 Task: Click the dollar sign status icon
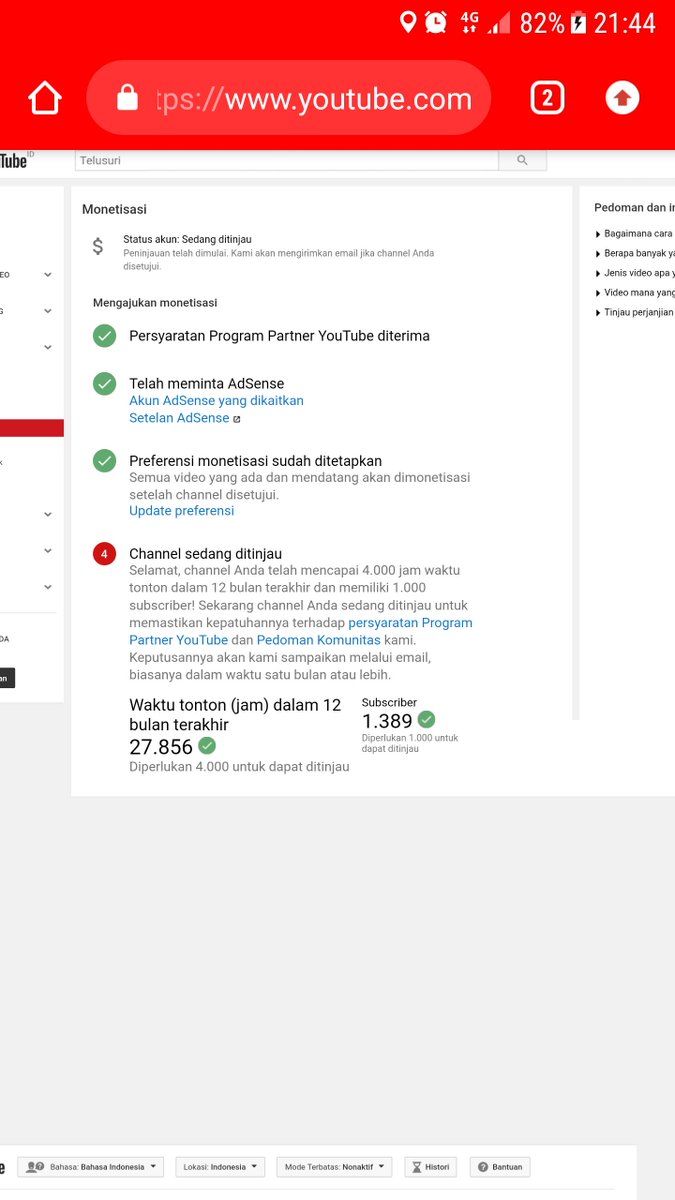[97, 246]
